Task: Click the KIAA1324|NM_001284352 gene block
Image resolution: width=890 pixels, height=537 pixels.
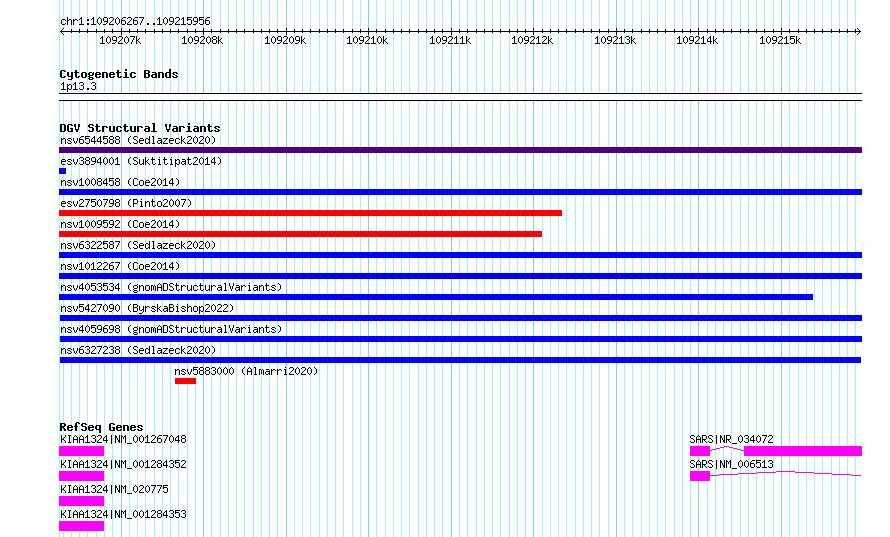Action: [82, 476]
